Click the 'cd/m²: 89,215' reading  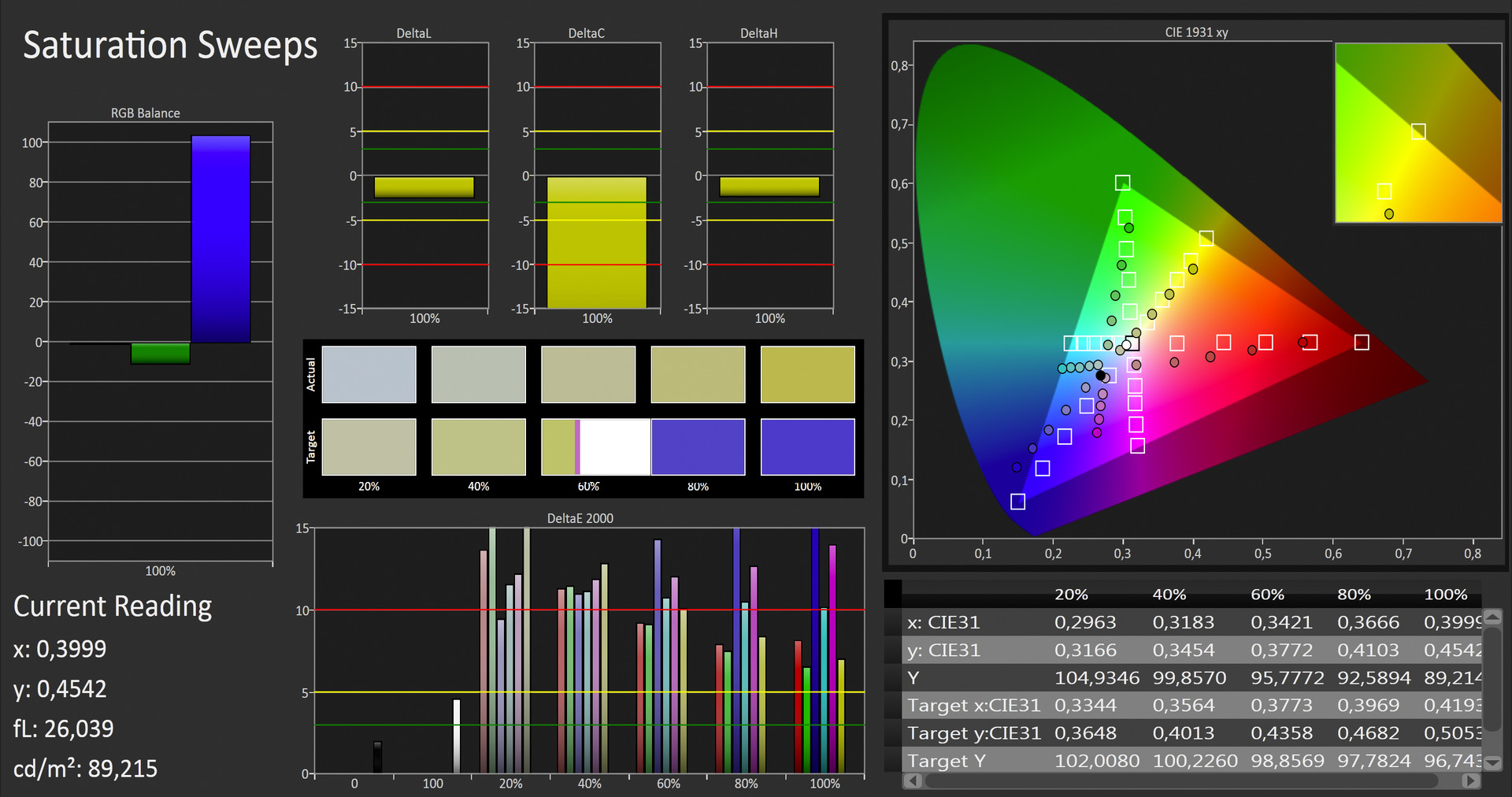click(86, 769)
